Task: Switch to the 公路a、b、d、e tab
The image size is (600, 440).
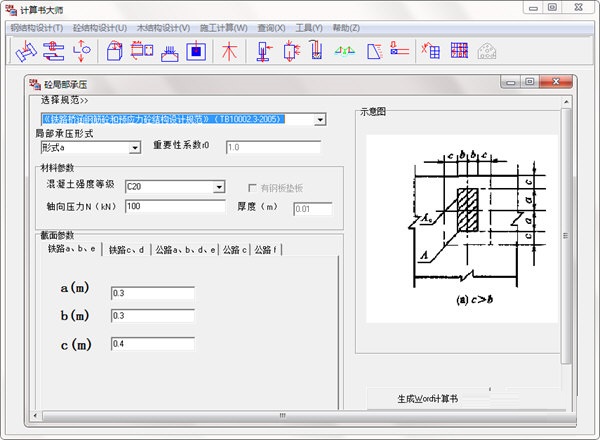Action: [185, 250]
